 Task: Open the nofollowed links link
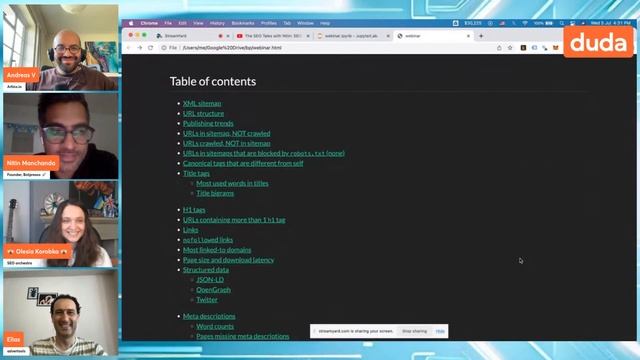(208, 240)
